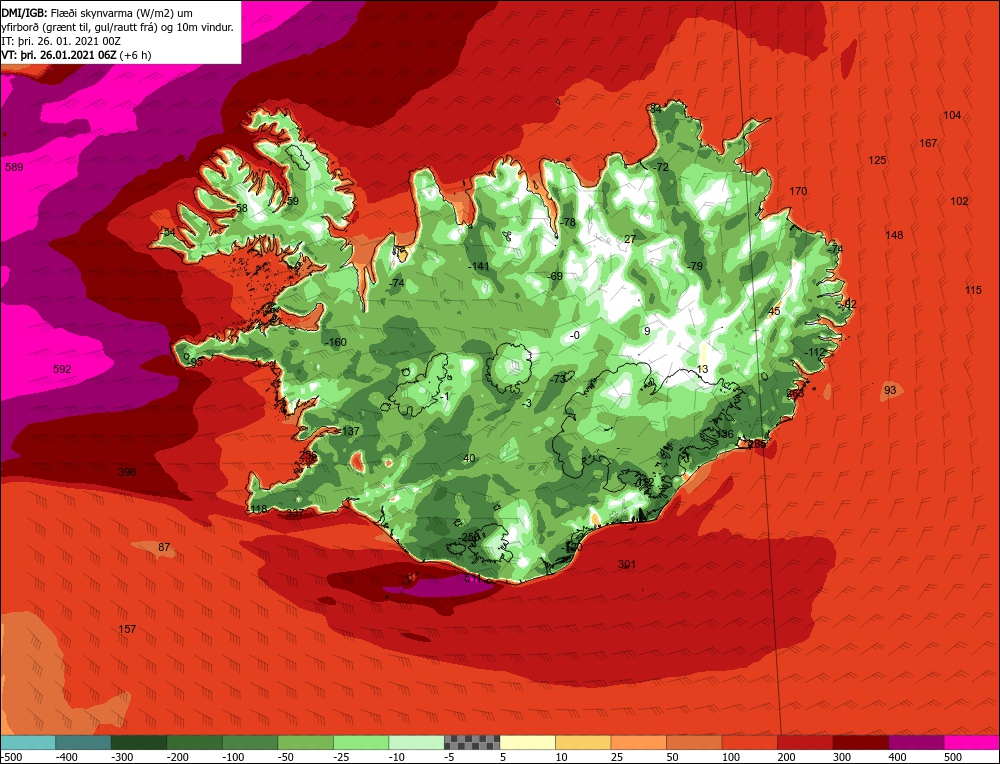Select the pale green -10 to -5 swatch
The image size is (1000, 764).
[416, 742]
